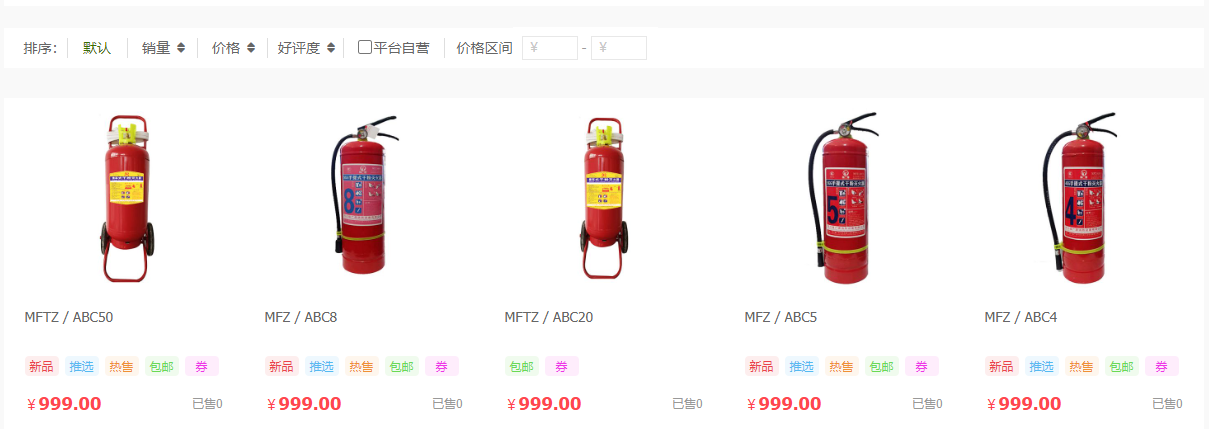The image size is (1209, 429).
Task: Sort products by 价格
Action: [226, 48]
